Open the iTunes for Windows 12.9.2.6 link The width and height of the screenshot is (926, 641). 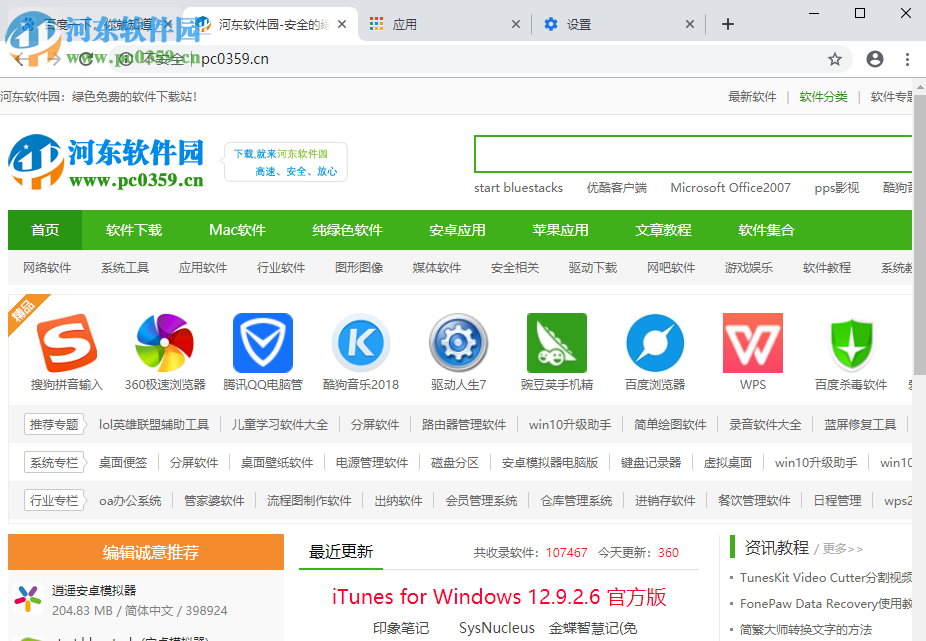point(499,597)
